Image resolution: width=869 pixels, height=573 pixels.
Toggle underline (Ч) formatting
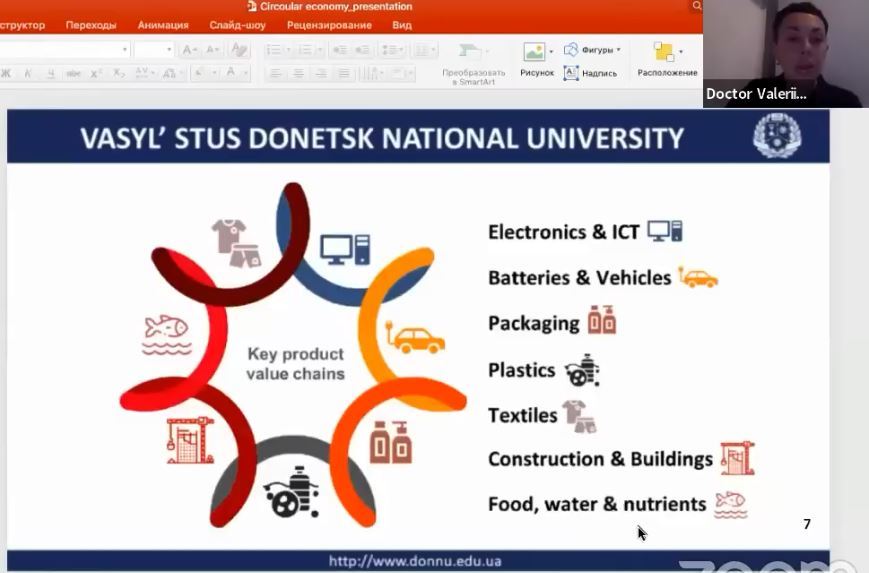pos(50,73)
